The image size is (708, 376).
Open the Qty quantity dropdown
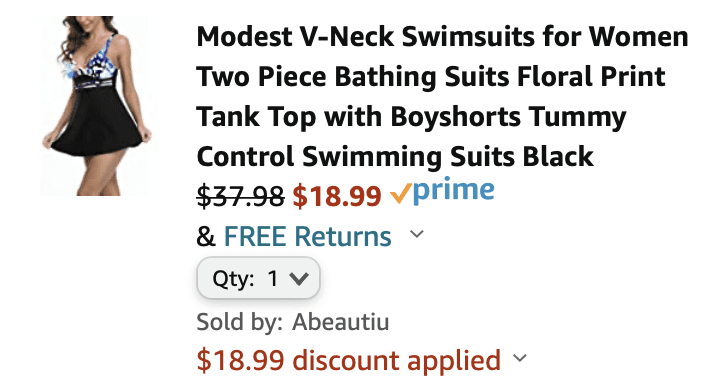click(x=258, y=278)
